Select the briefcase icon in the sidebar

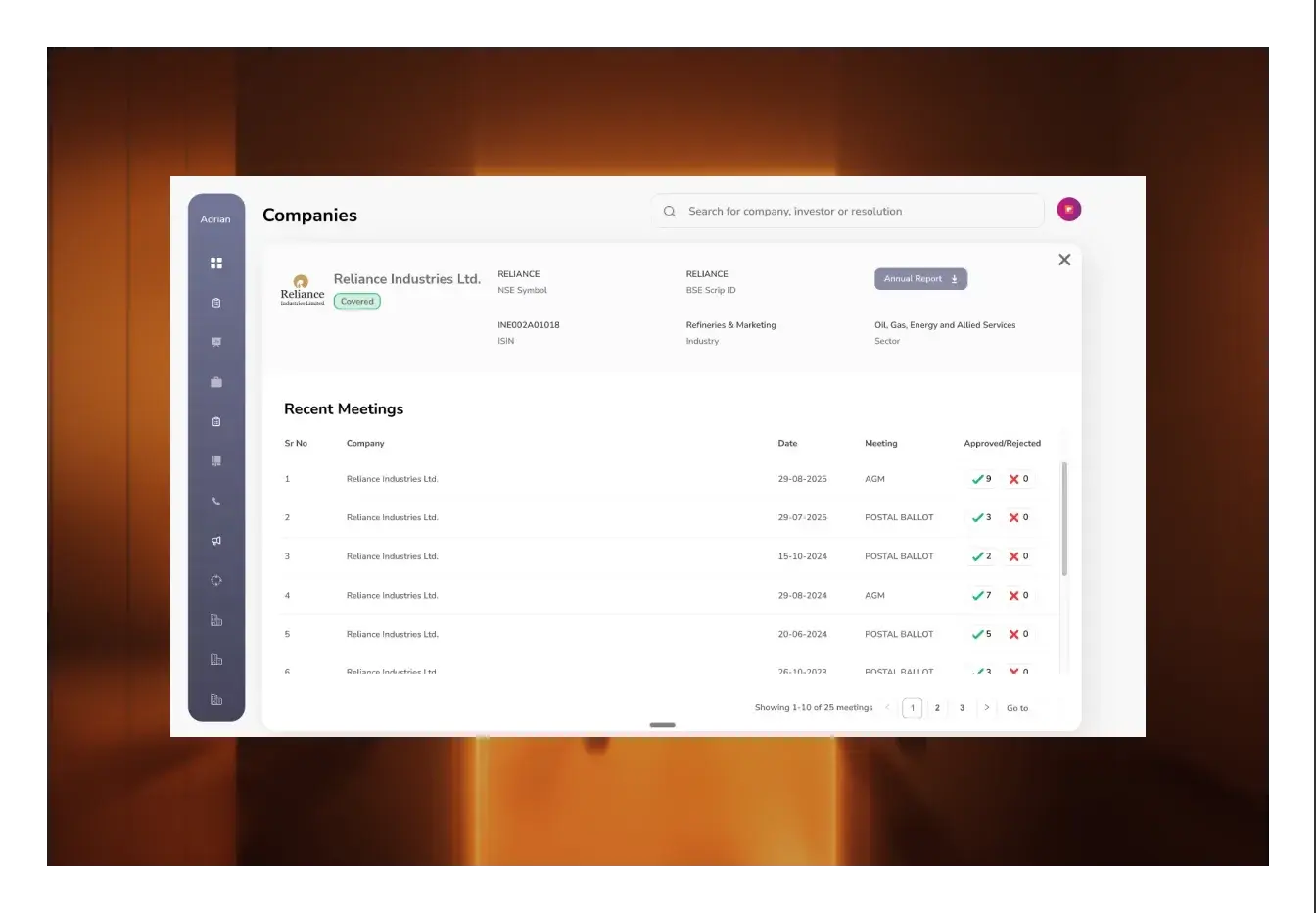click(x=216, y=382)
